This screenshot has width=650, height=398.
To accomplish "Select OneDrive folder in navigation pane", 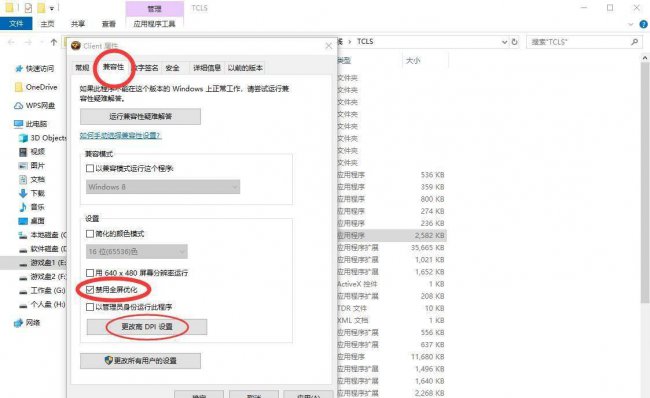I will pos(36,87).
